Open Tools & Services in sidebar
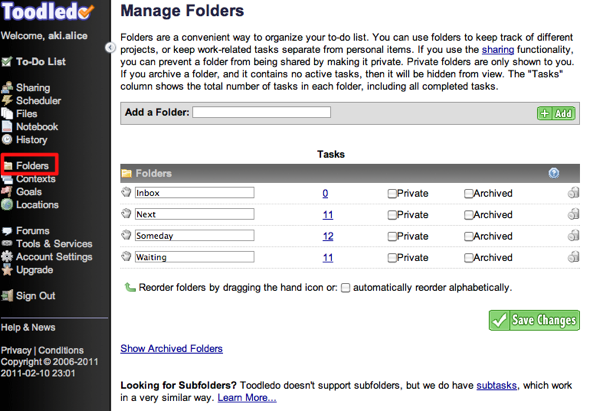 pyautogui.click(x=54, y=244)
